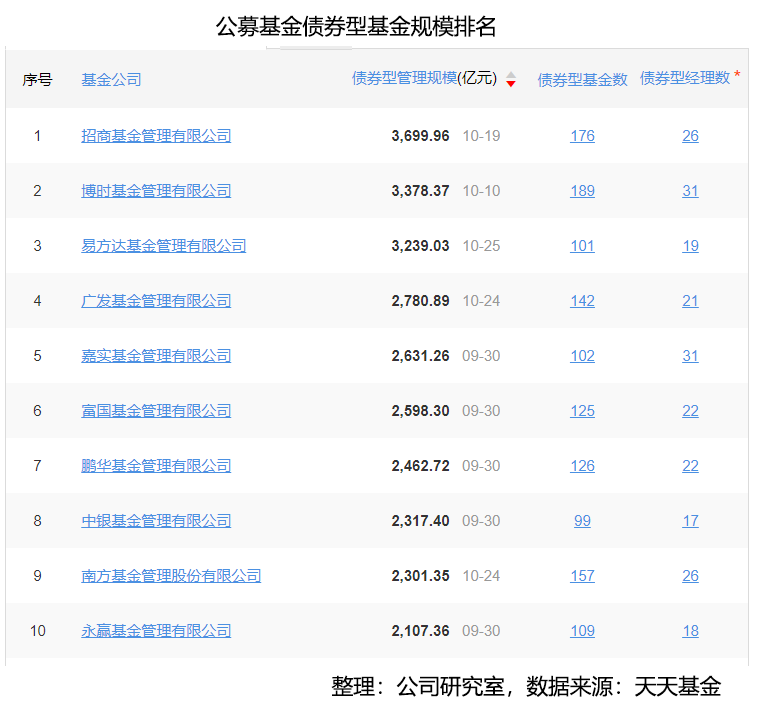The height and width of the screenshot is (724, 759).
Task: Click the date 10-19 in row 1
Action: click(x=481, y=136)
